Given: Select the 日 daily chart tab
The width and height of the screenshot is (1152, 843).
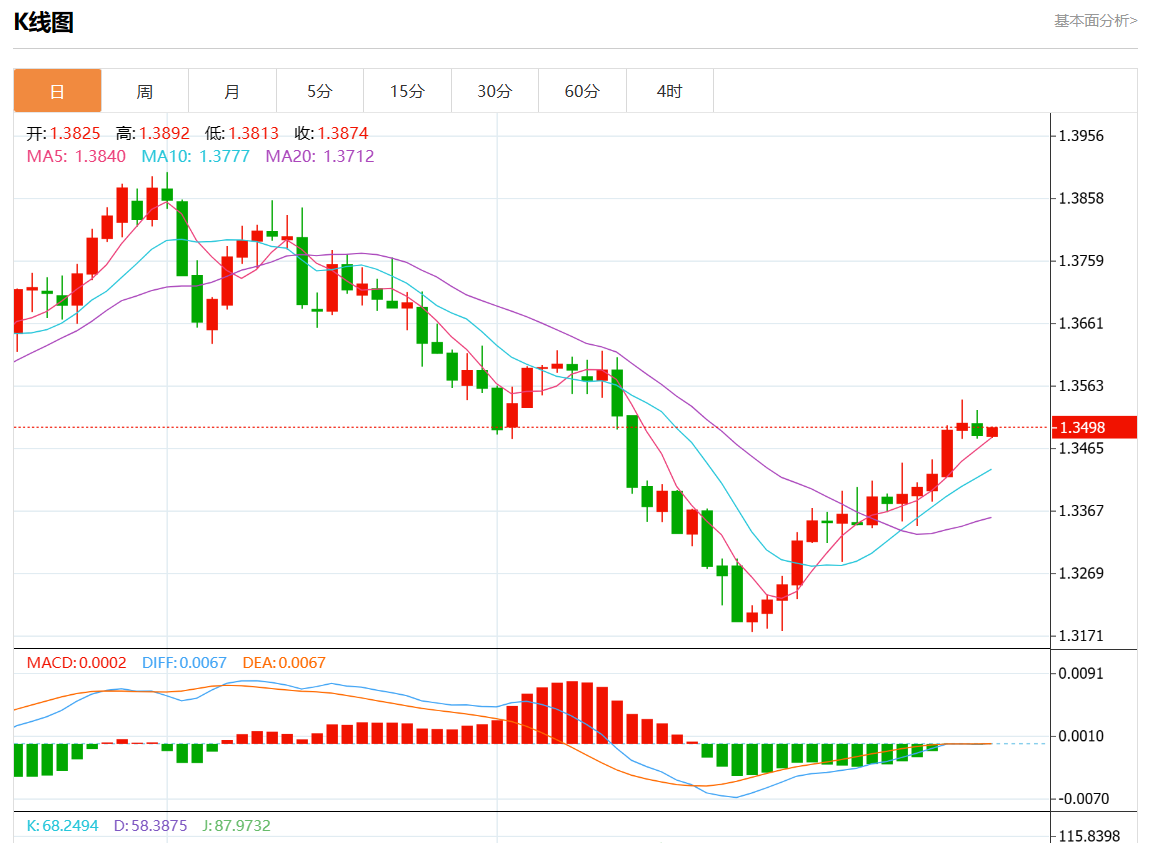Looking at the screenshot, I should tap(57, 91).
